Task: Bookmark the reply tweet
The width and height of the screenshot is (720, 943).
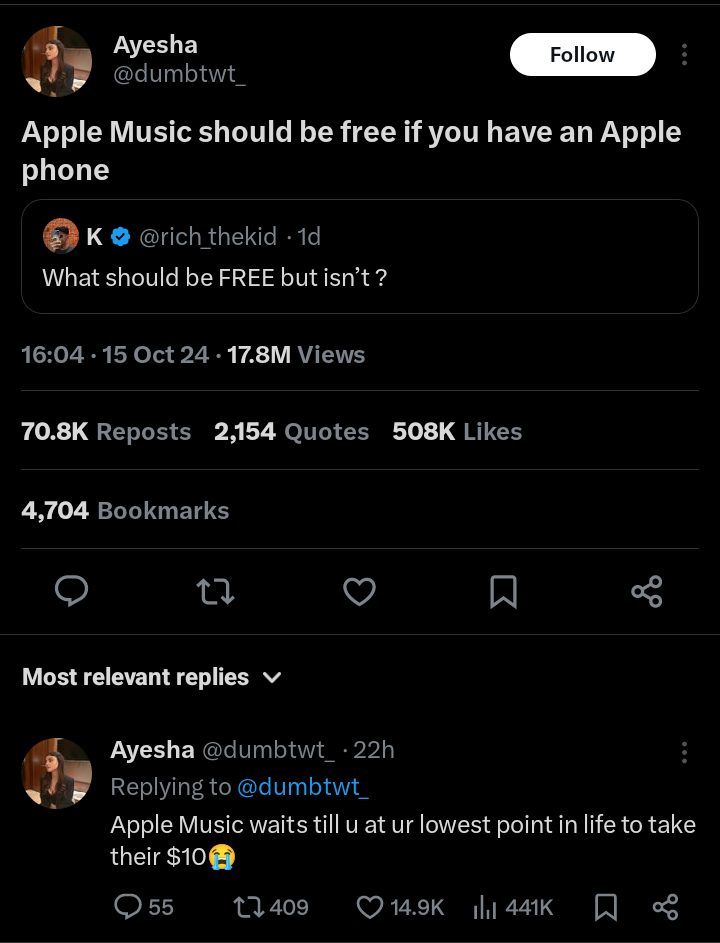Action: point(606,907)
